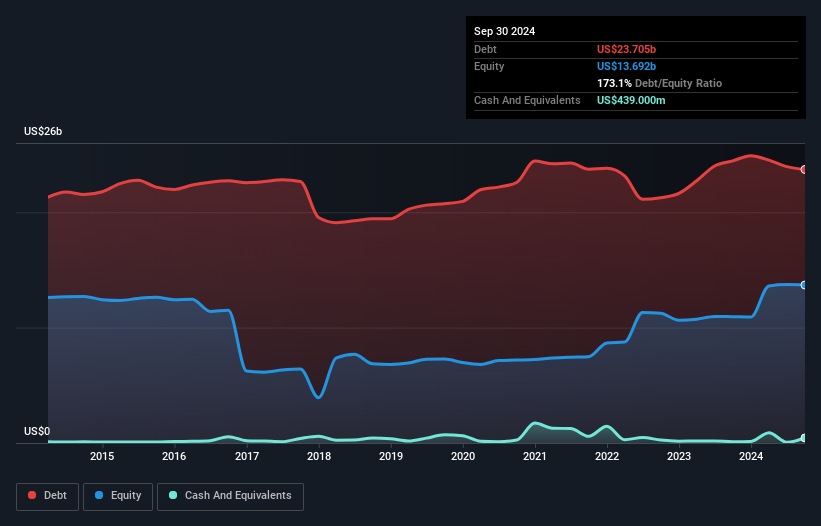The height and width of the screenshot is (526, 821).
Task: Select the 2024 x-axis label
Action: [x=751, y=456]
